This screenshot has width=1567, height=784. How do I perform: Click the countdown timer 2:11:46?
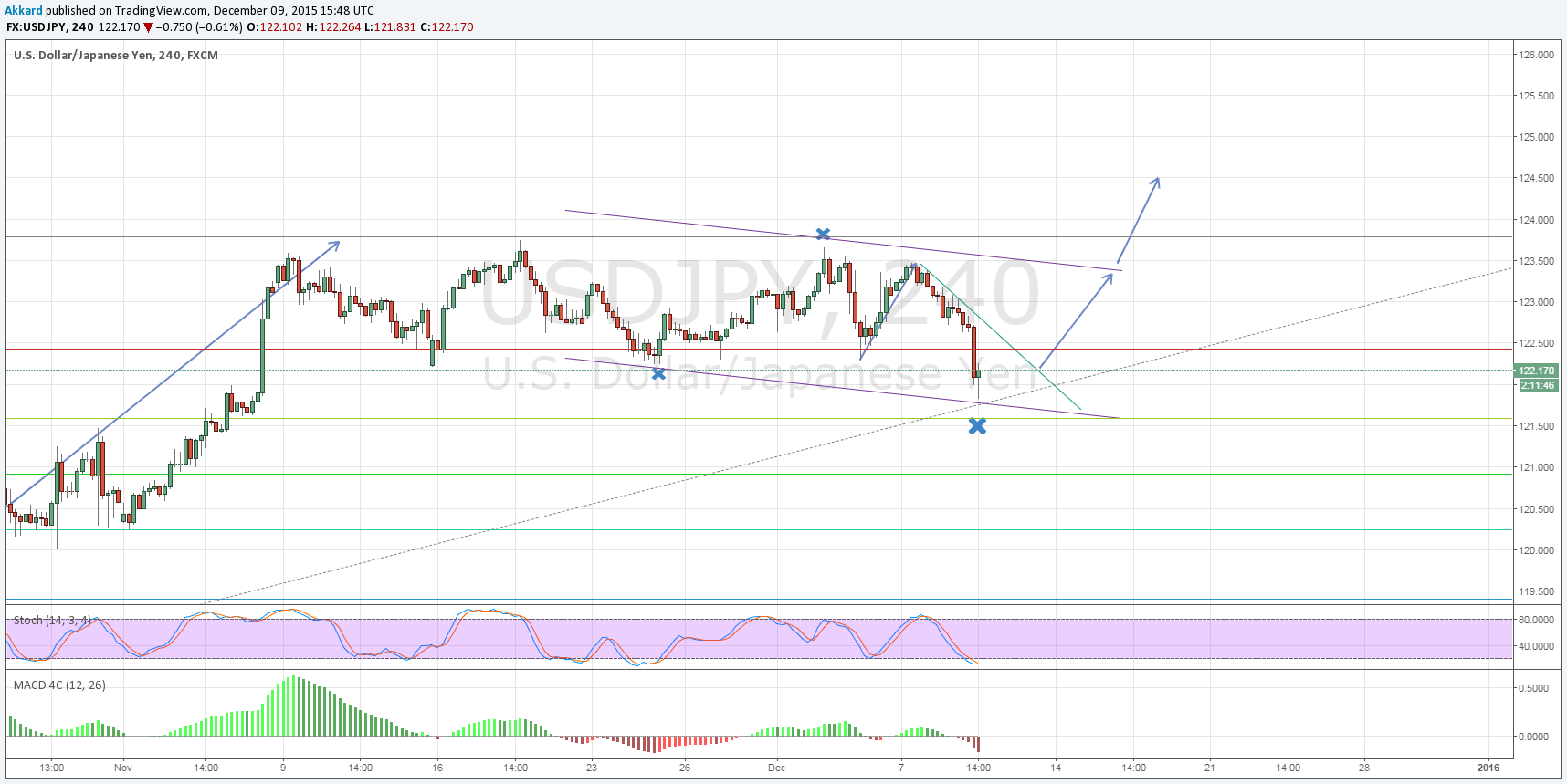pos(1537,385)
